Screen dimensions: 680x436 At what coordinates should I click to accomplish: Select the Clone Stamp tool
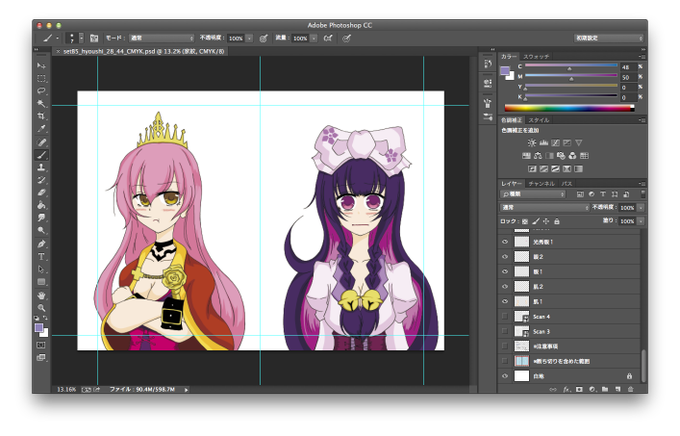41,167
